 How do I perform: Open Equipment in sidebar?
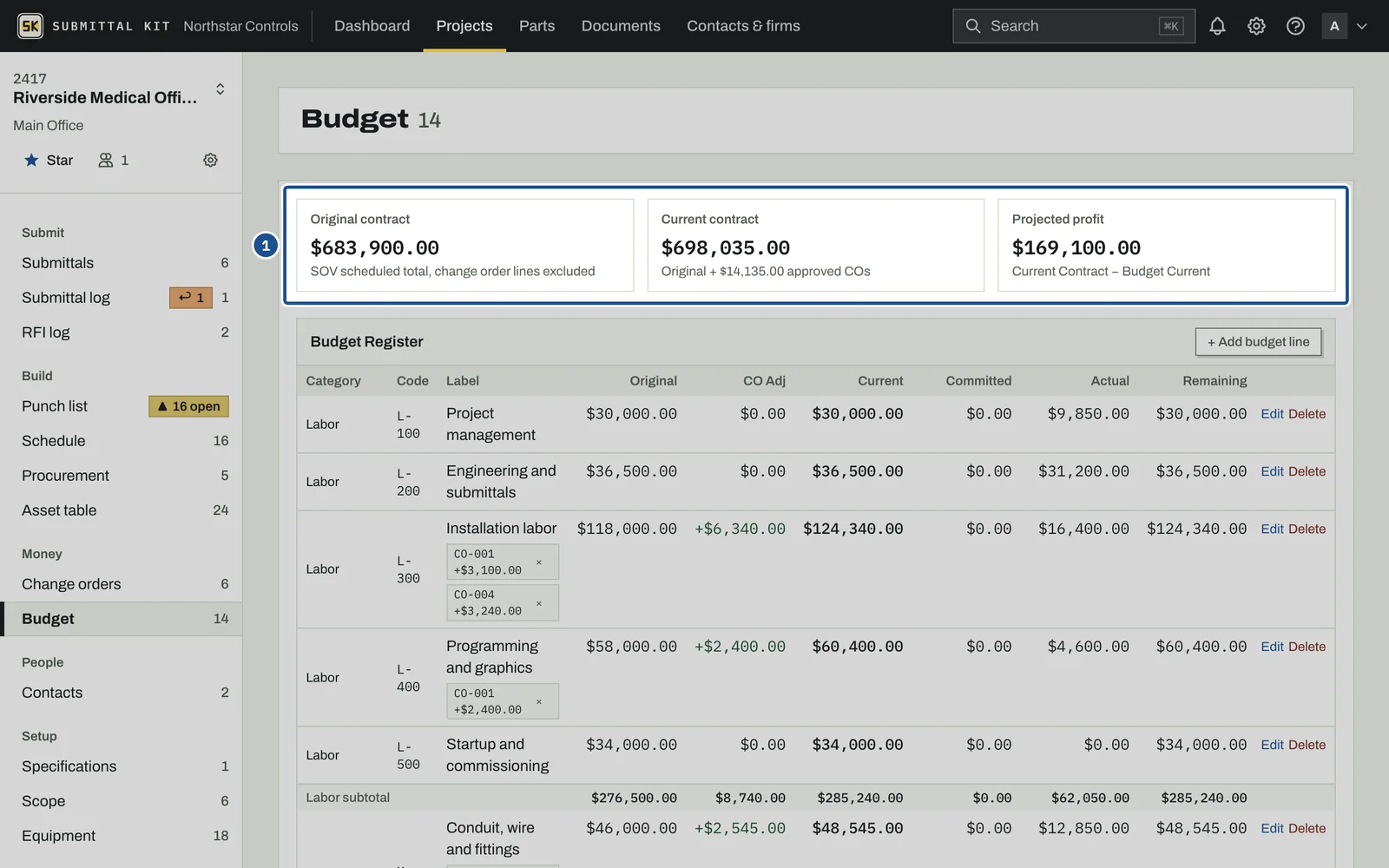pos(122,836)
